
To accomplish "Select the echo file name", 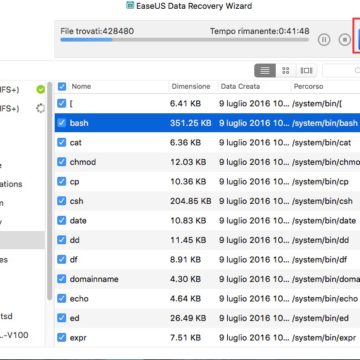I will pyautogui.click(x=79, y=298).
